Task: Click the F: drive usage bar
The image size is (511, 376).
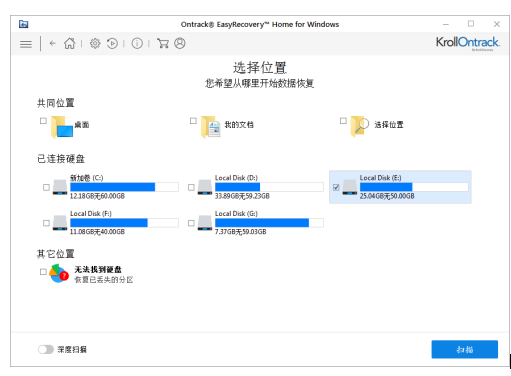Action: click(x=124, y=223)
